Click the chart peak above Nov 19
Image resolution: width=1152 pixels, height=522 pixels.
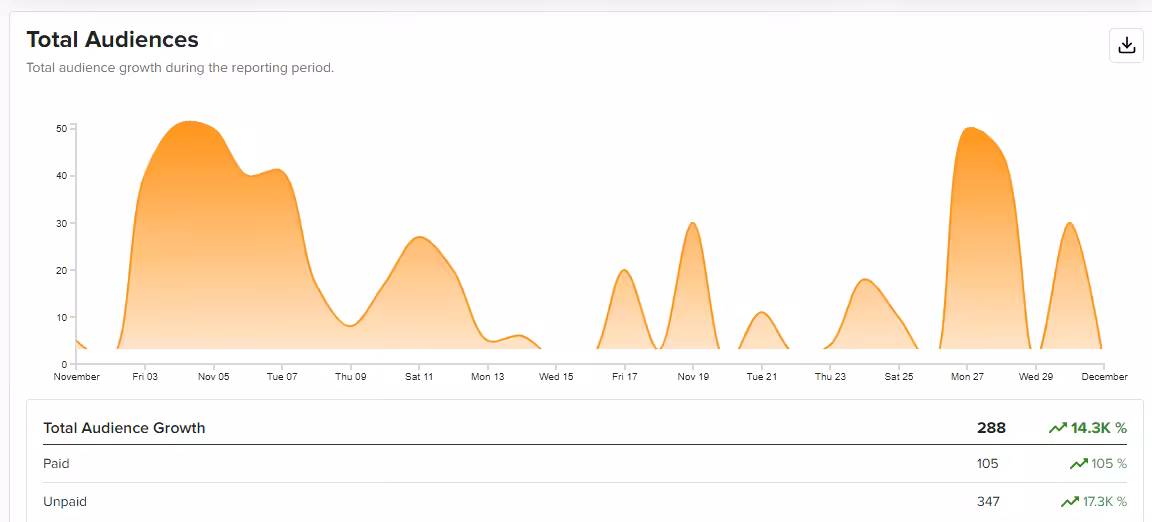[692, 224]
